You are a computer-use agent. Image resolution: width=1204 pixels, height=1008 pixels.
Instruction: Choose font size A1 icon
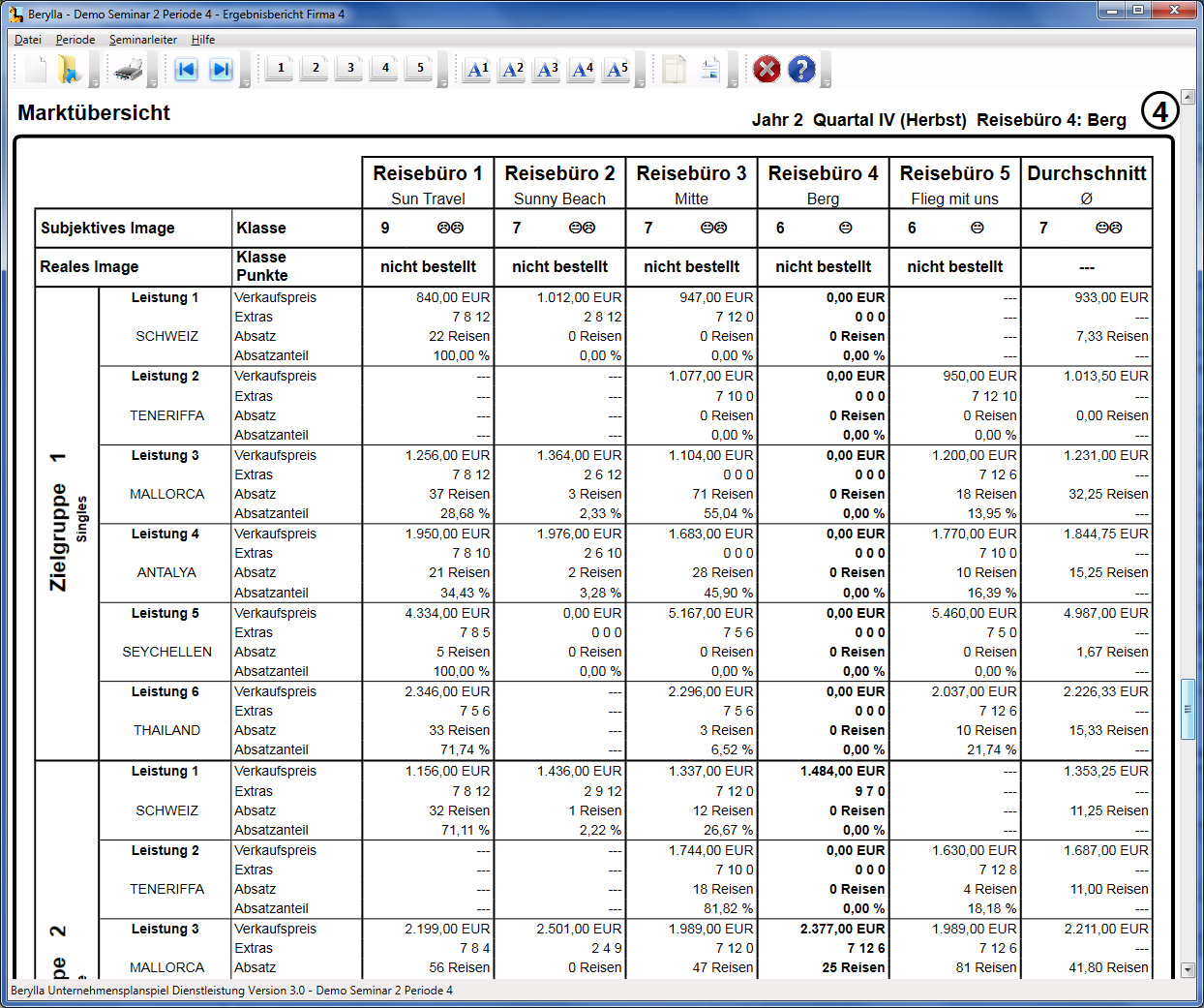pos(478,70)
